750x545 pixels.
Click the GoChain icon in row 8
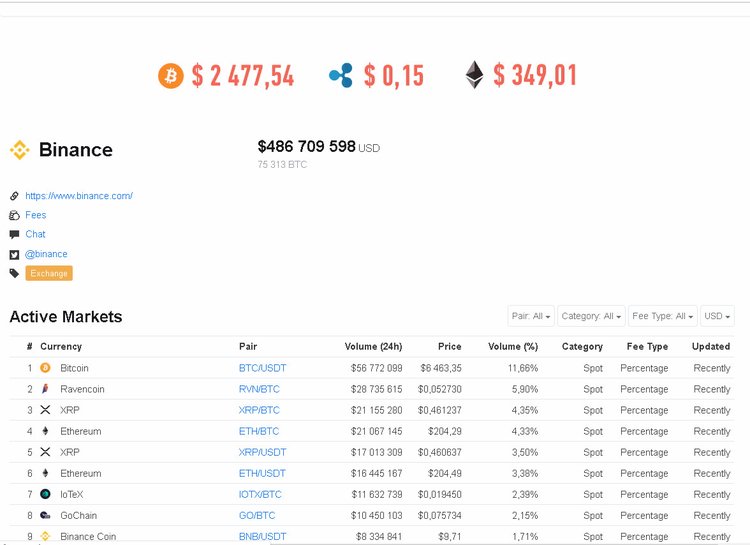[x=45, y=515]
